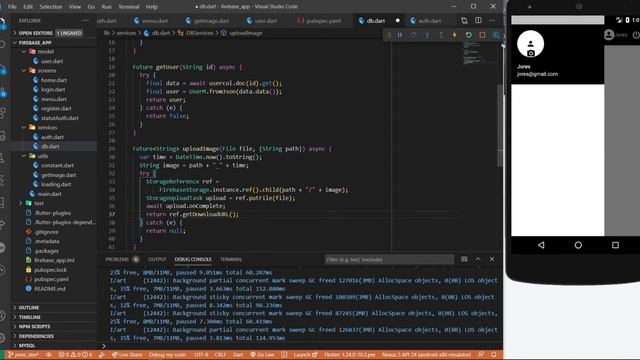Restart the debug session green icon

469,35
